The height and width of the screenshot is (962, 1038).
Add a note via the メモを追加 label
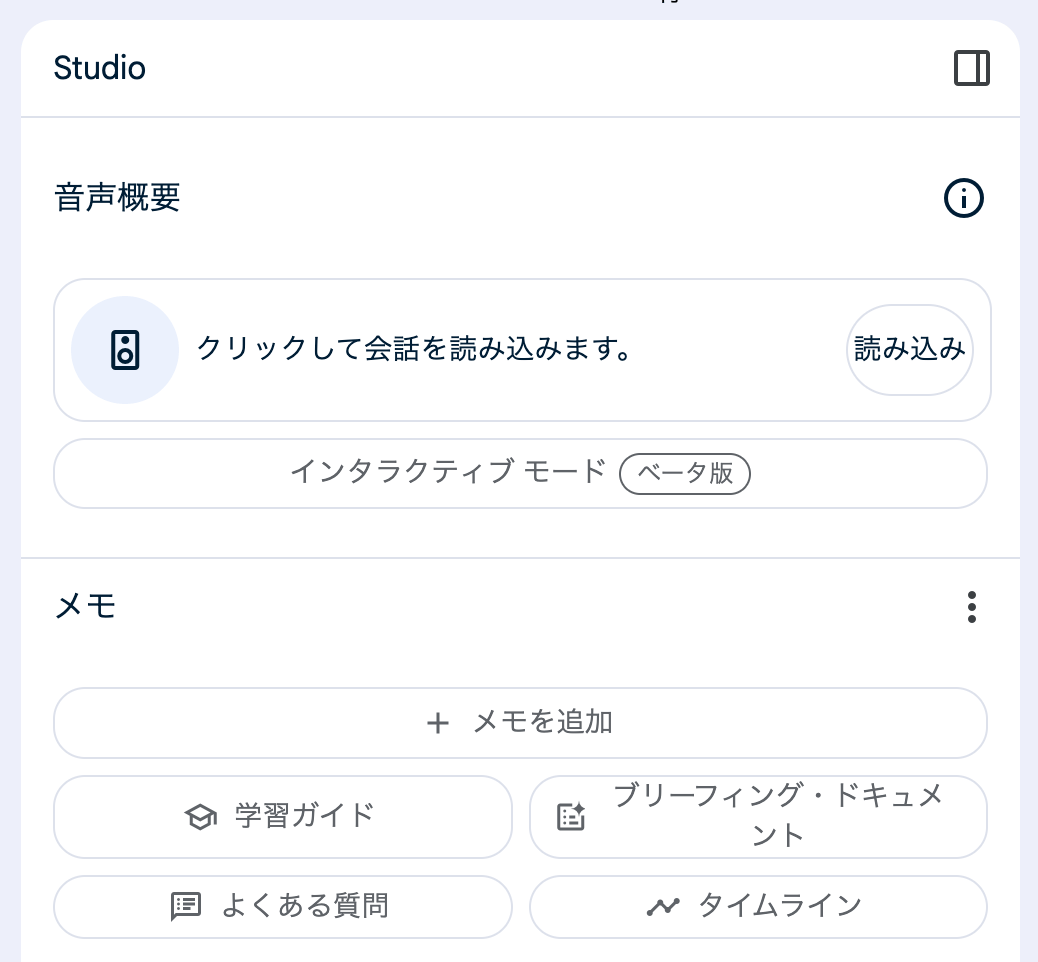(542, 722)
